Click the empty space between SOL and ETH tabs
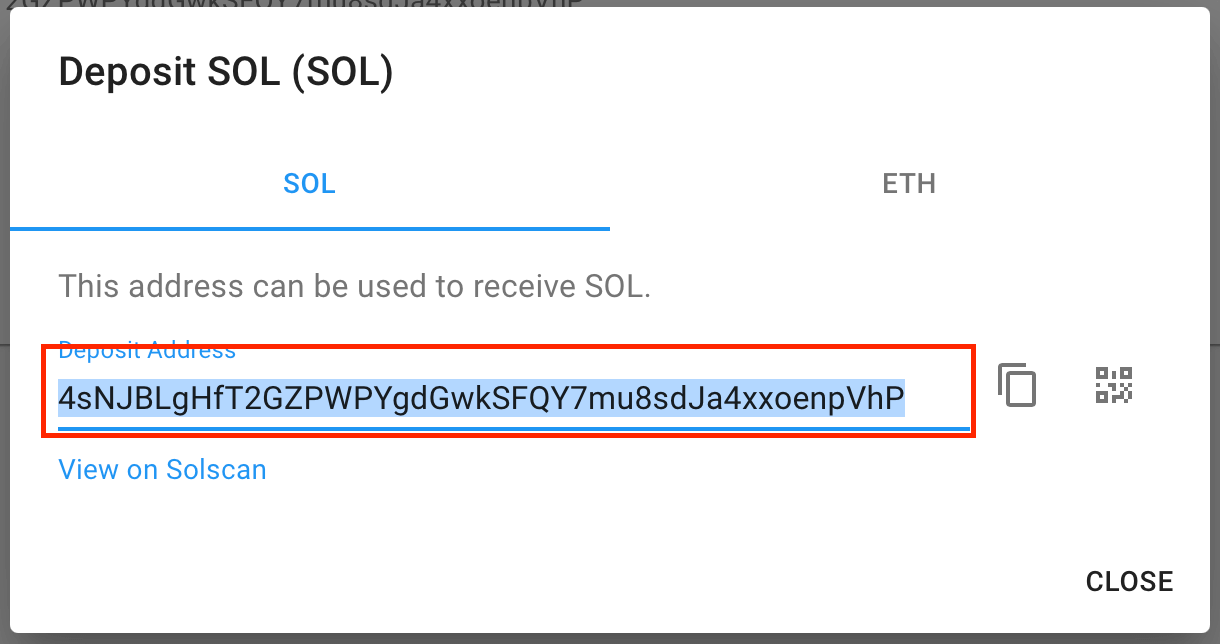Image resolution: width=1220 pixels, height=644 pixels. point(610,184)
